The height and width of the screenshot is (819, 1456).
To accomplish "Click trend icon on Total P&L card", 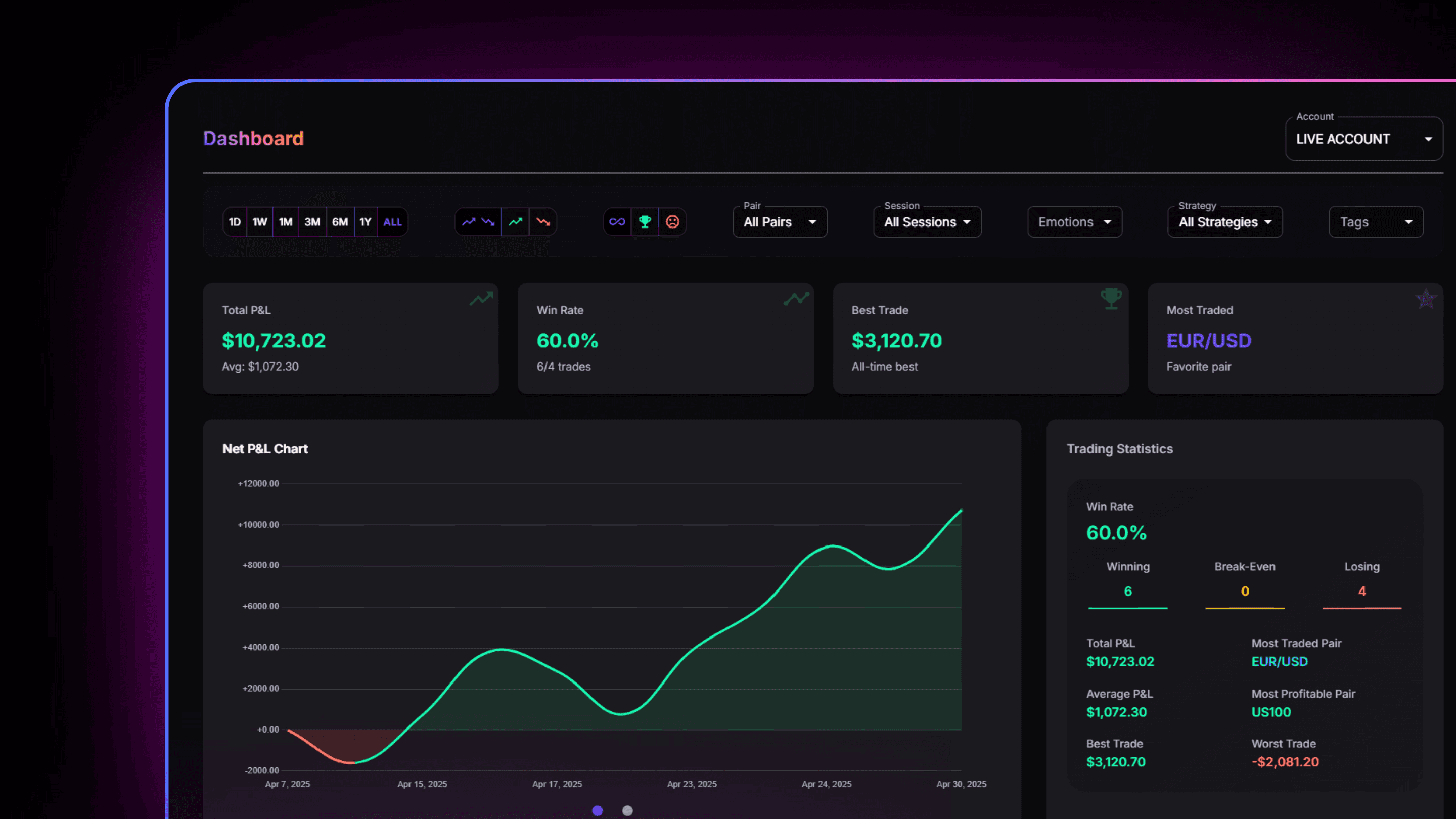I will 482,298.
